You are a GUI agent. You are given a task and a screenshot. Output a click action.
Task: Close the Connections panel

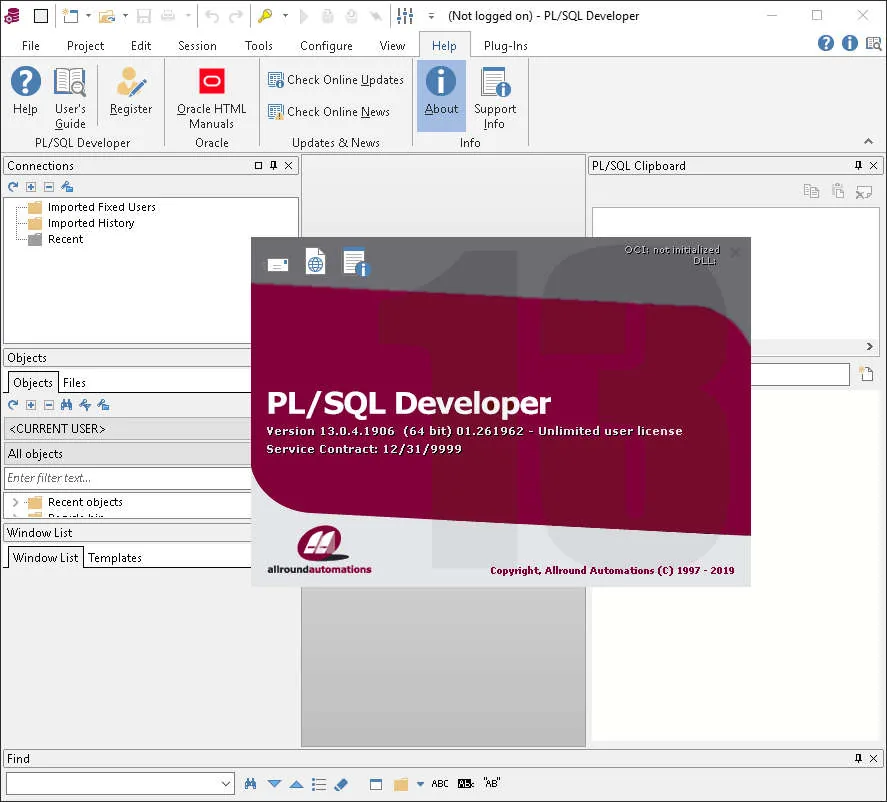point(289,166)
